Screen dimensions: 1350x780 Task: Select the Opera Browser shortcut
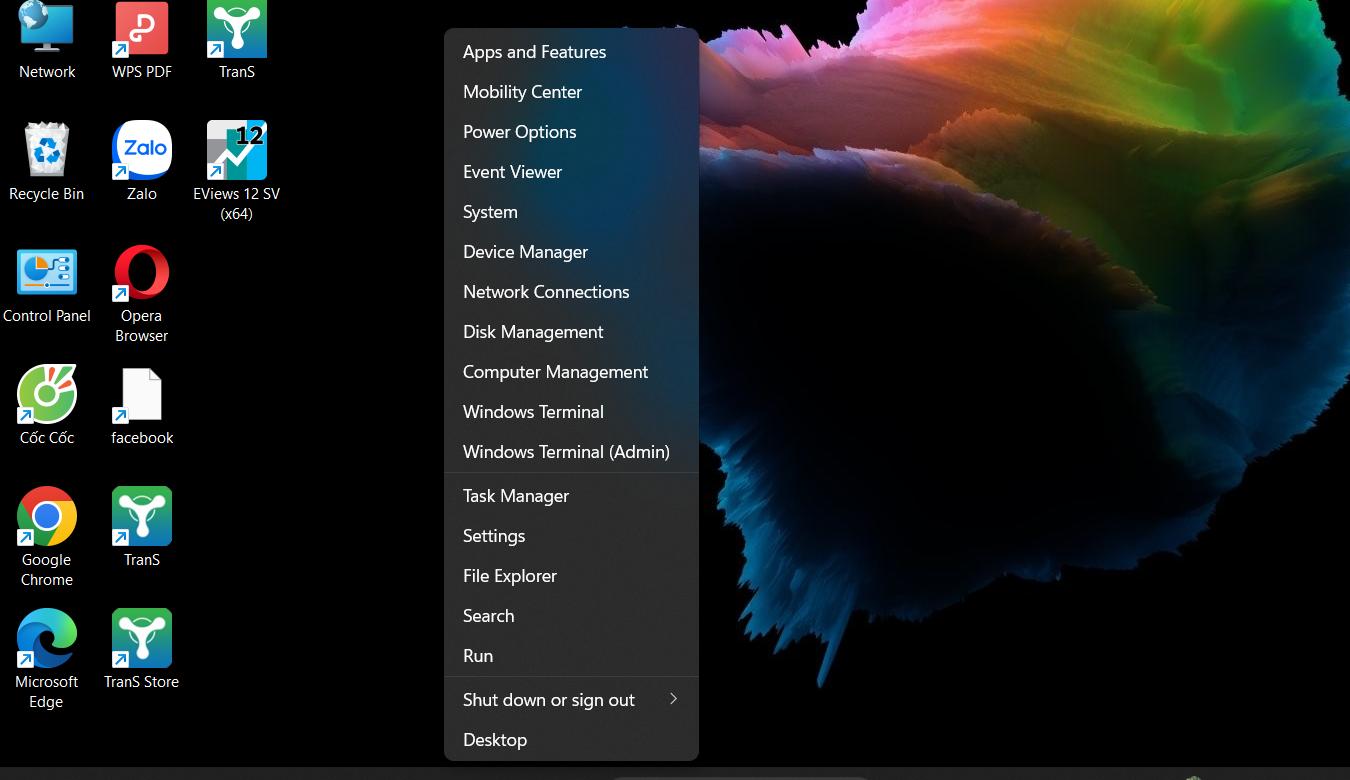142,294
